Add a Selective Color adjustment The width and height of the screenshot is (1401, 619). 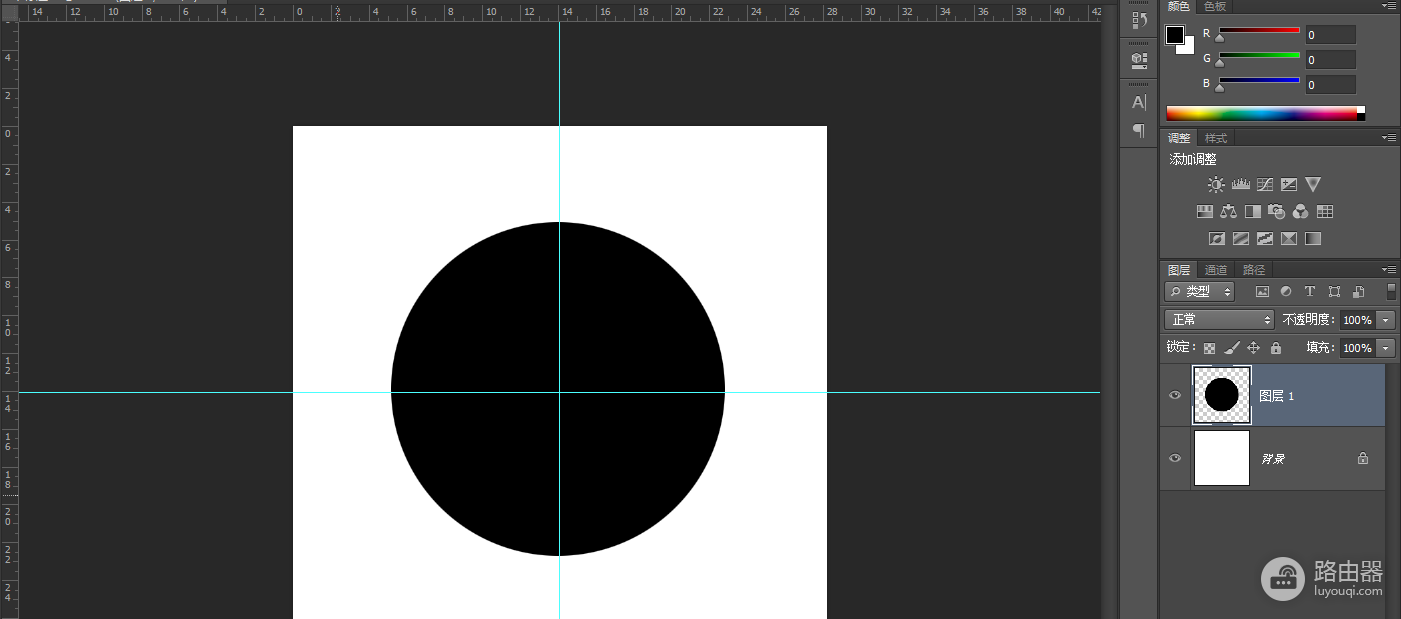point(1289,238)
